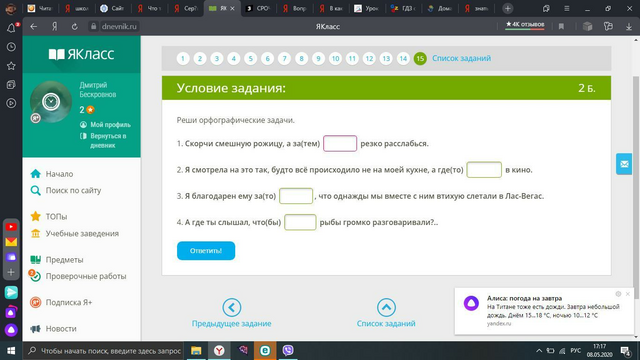This screenshot has width=640, height=360.
Task: Reload page with browser refresh icon
Action: click(74, 27)
